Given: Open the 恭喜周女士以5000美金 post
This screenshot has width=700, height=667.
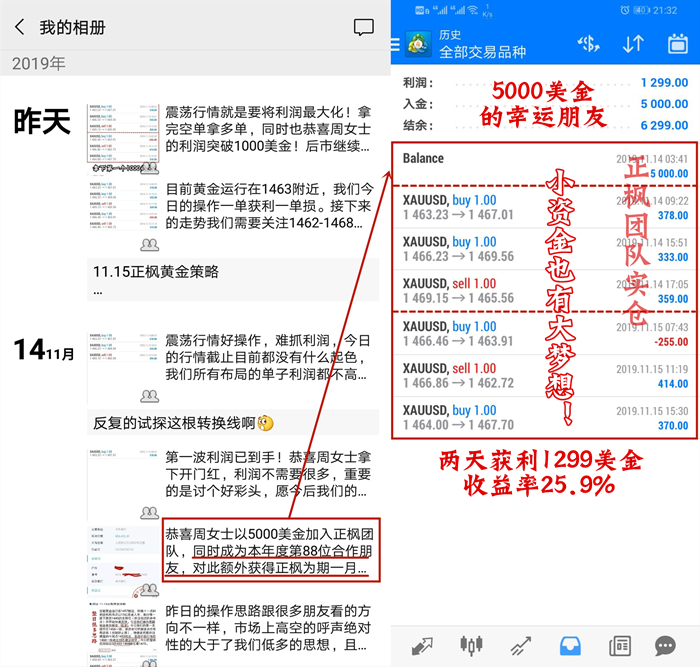Looking at the screenshot, I should (x=270, y=550).
